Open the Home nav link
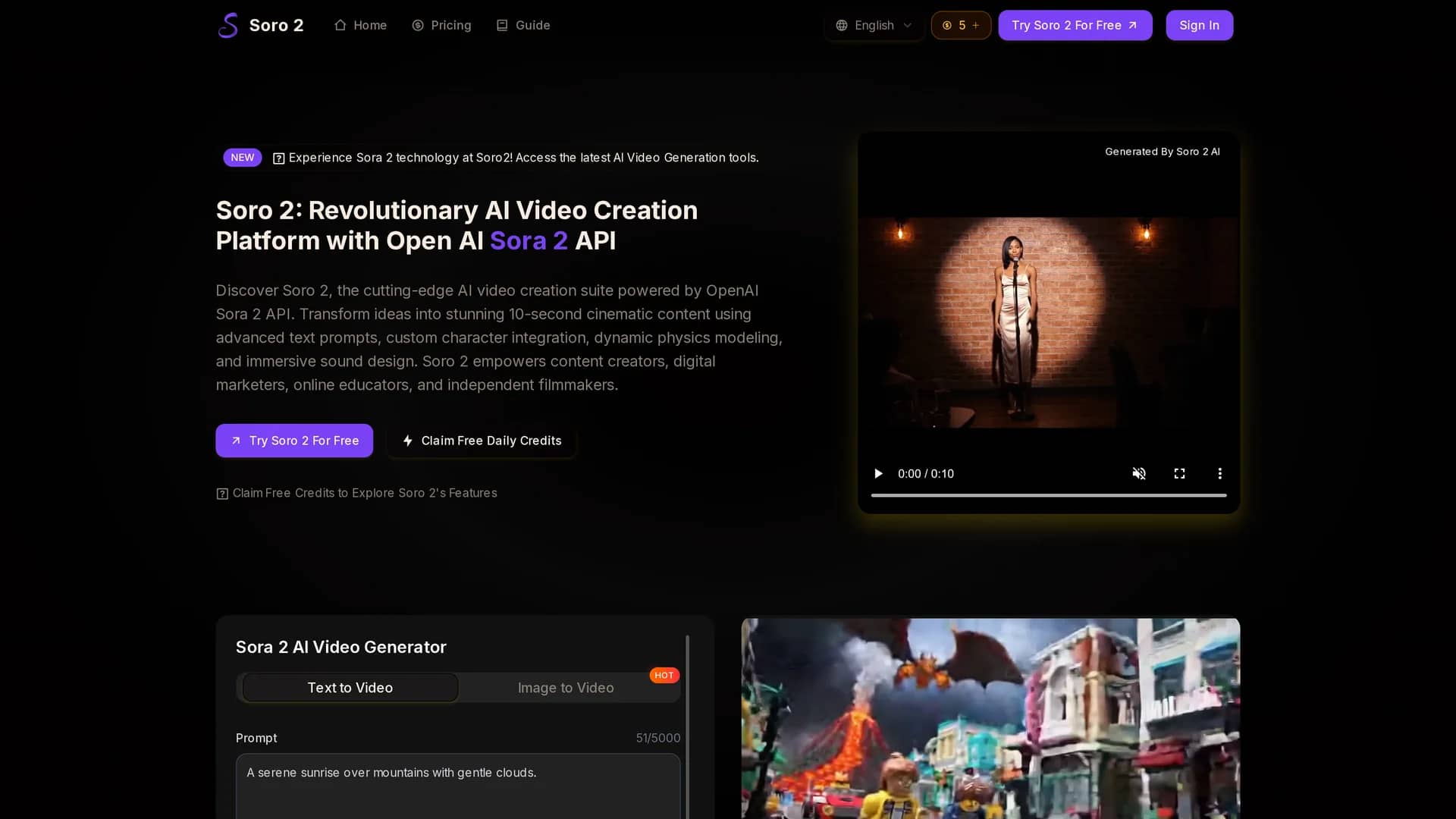The width and height of the screenshot is (1456, 819). pos(360,25)
